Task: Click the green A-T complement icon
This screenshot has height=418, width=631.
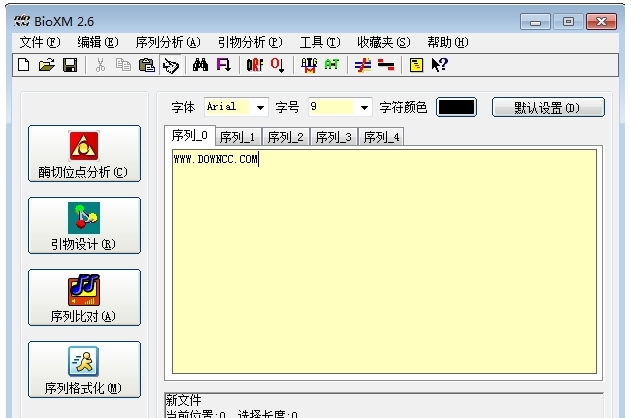Action: click(x=332, y=64)
